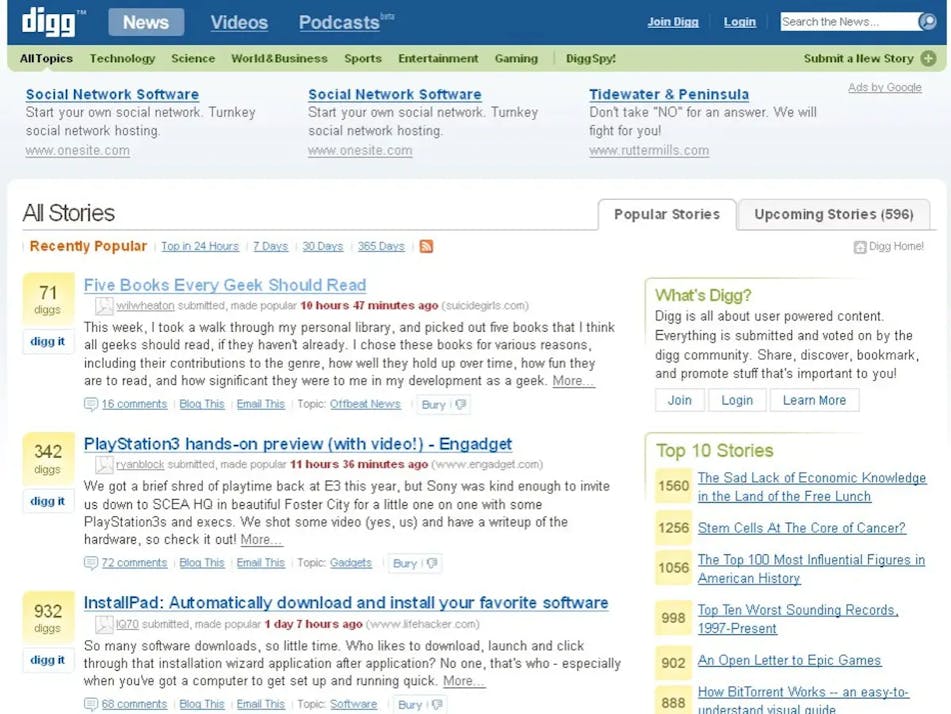
Task: Click Email This under PlayStation3 story
Action: coord(260,564)
